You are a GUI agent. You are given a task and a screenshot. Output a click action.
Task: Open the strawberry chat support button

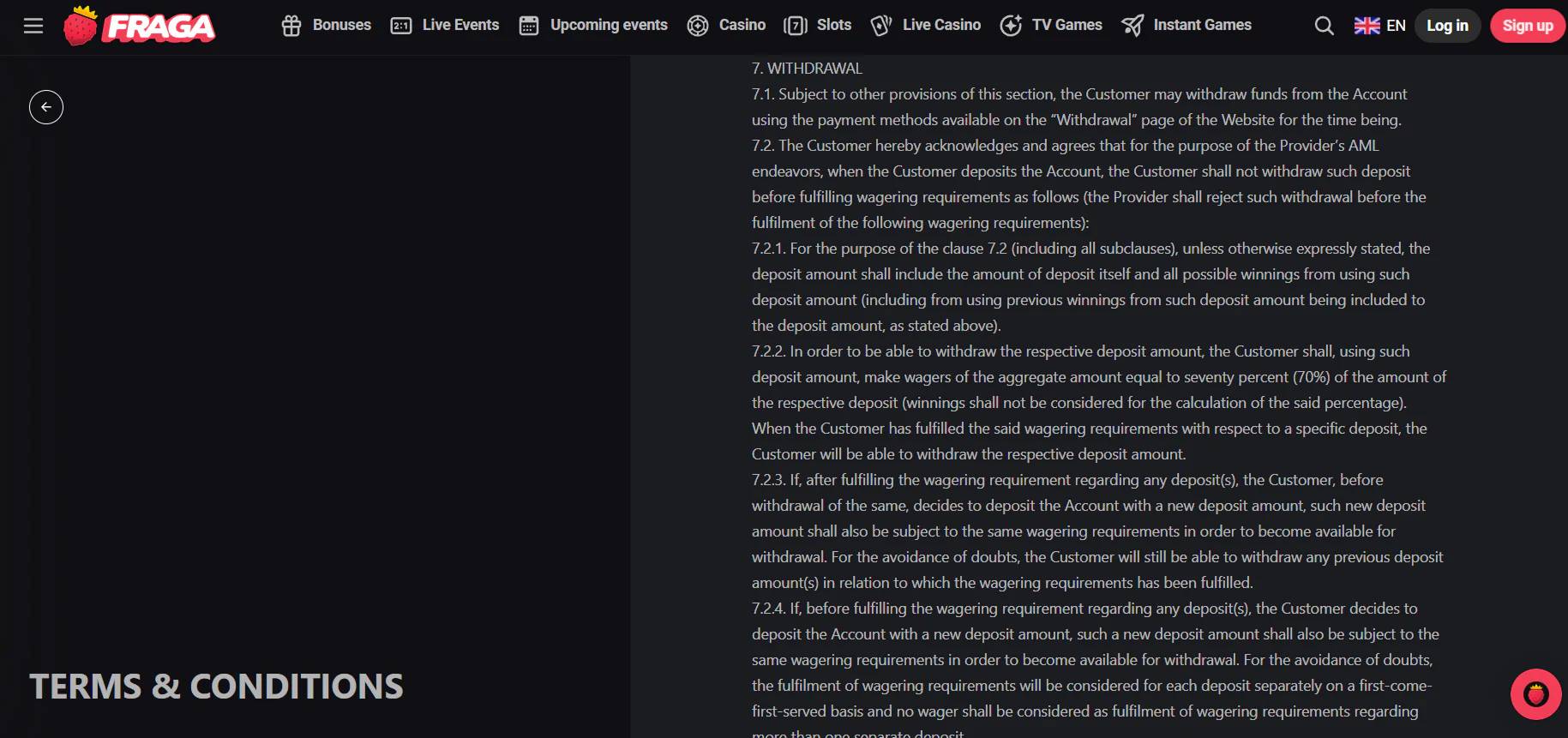click(1535, 694)
